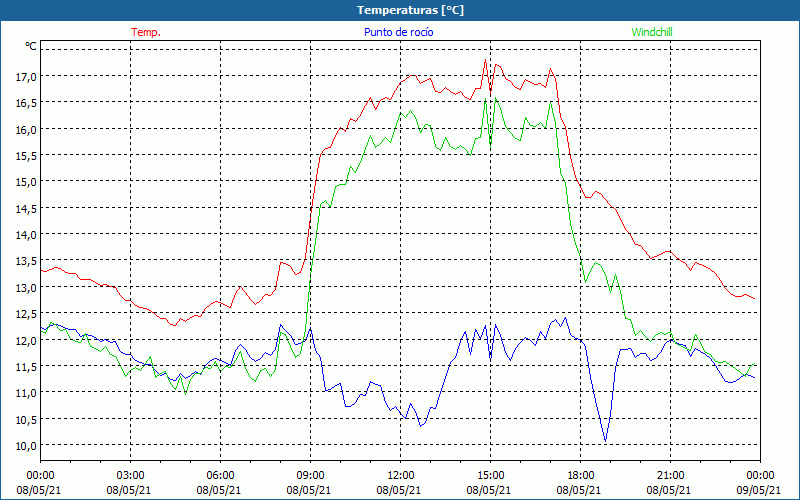Click the 15,5 y-axis value
The width and height of the screenshot is (800, 500).
click(x=26, y=156)
